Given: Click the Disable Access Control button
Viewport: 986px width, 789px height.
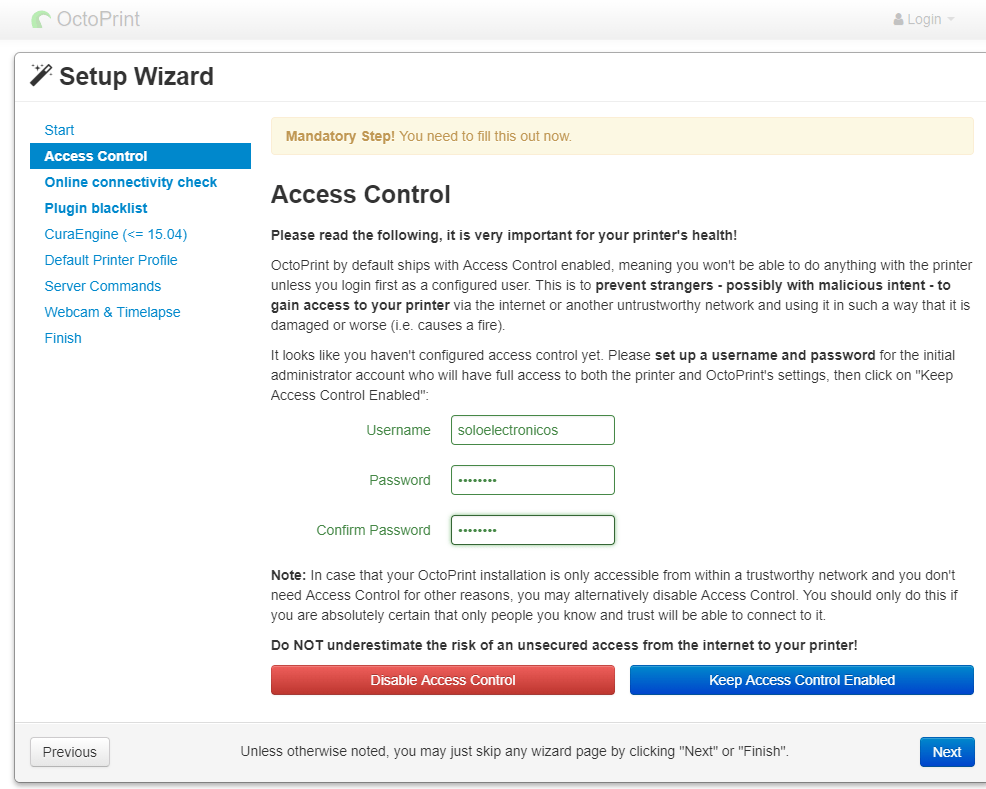Looking at the screenshot, I should coord(442,679).
